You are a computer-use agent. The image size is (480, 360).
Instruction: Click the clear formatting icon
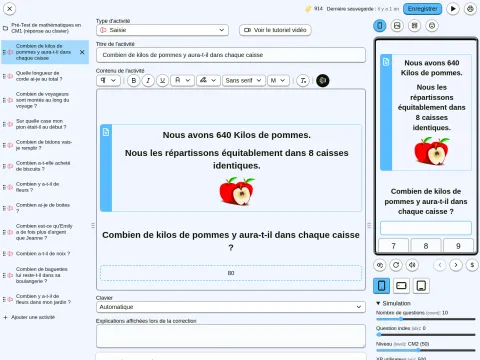pyautogui.click(x=303, y=80)
